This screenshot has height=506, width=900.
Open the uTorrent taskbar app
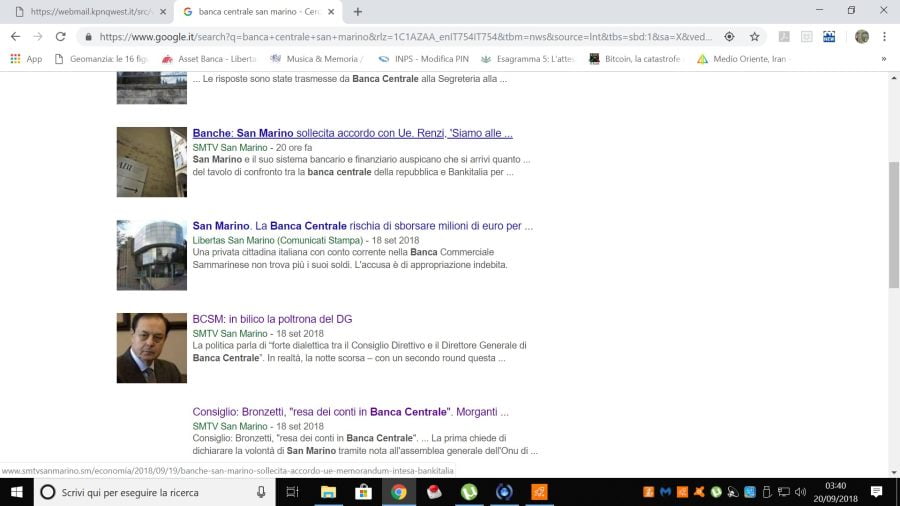469,492
